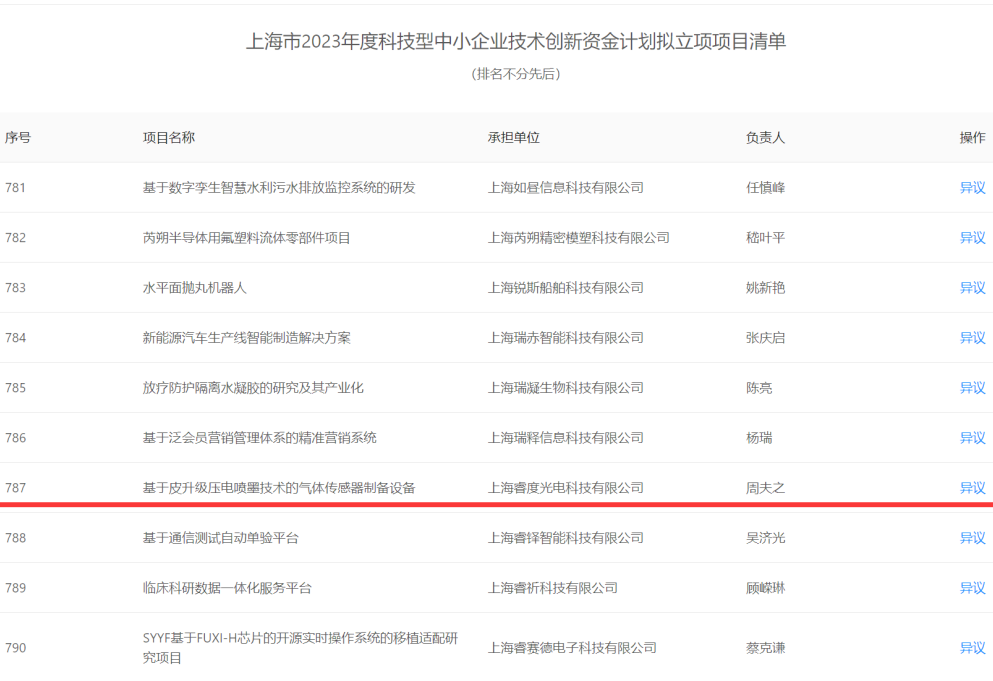This screenshot has width=993, height=681.
Task: Select project 临床科研数据一体化服务平台
Action: tap(227, 588)
